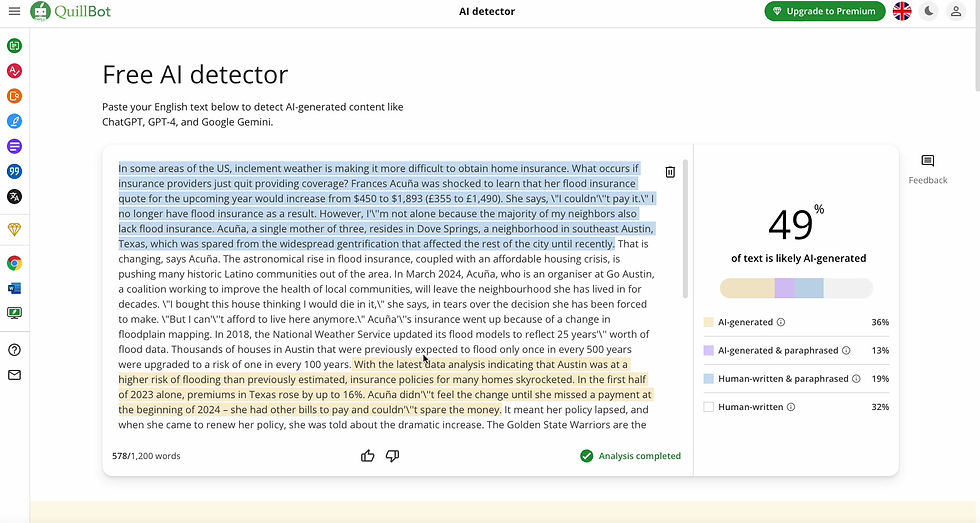Click the AI detector page title
Viewport: 980px width, 523px height.
487,11
